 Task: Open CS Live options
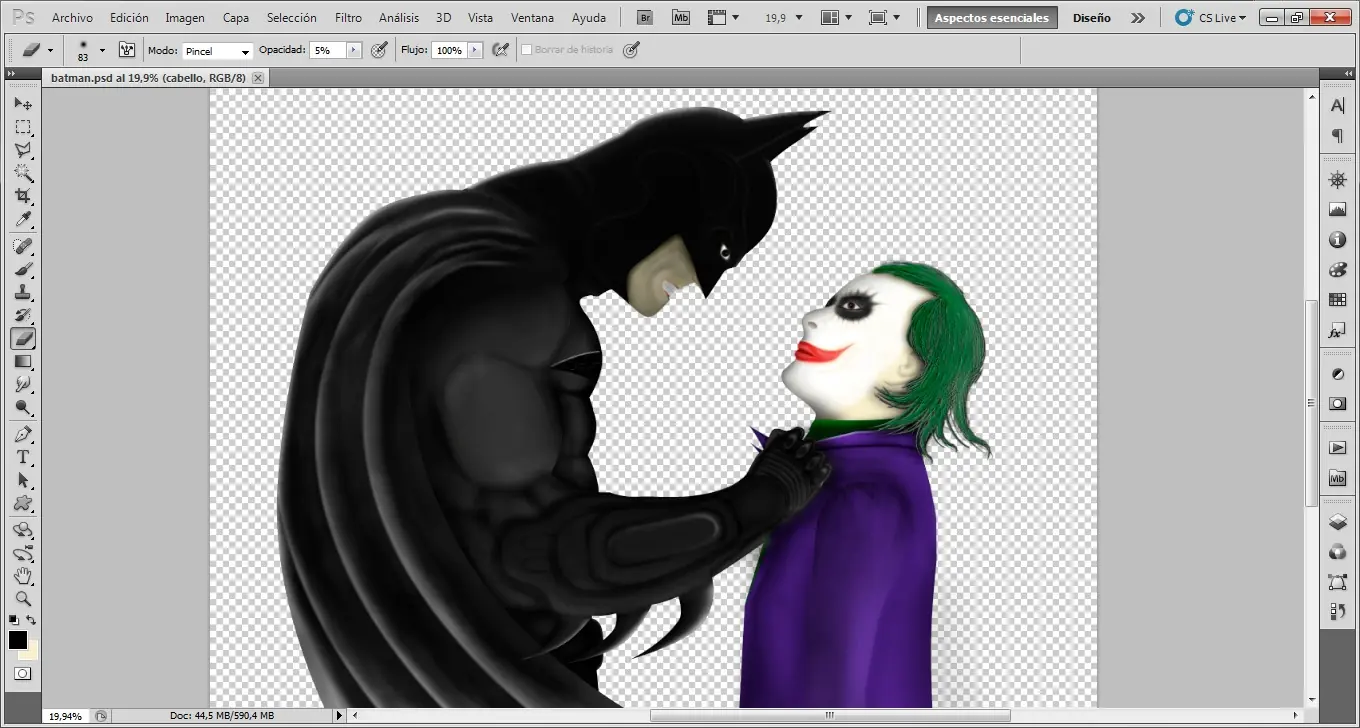click(1211, 17)
